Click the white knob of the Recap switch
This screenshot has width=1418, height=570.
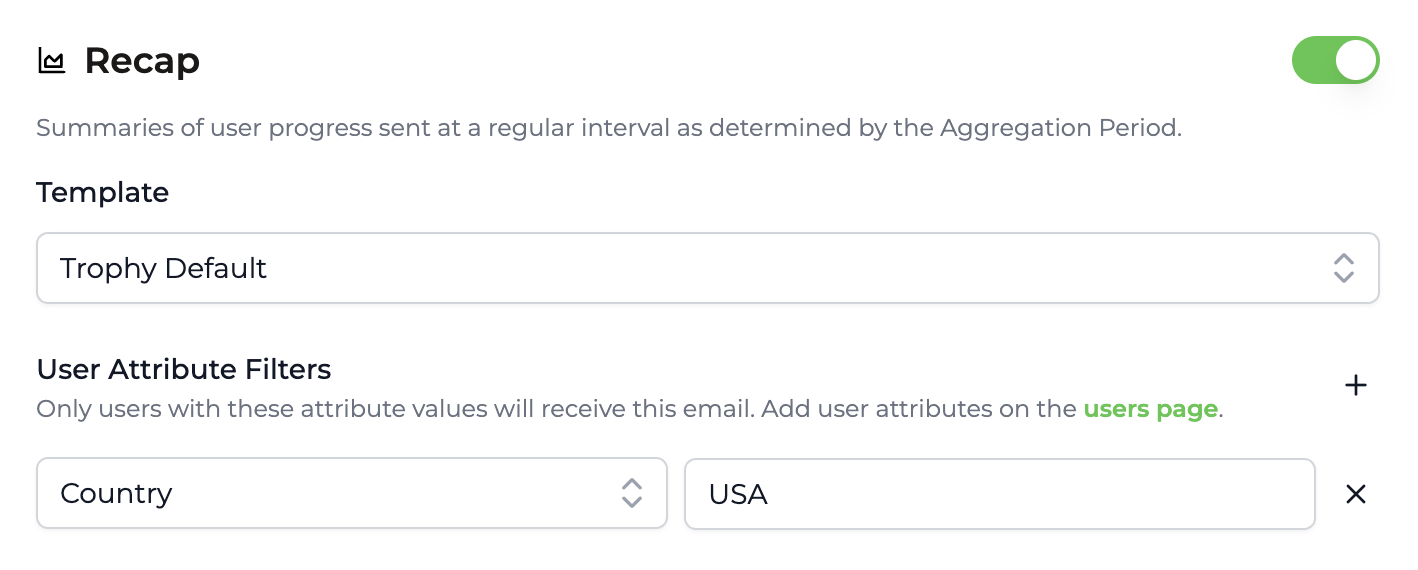pyautogui.click(x=1355, y=61)
